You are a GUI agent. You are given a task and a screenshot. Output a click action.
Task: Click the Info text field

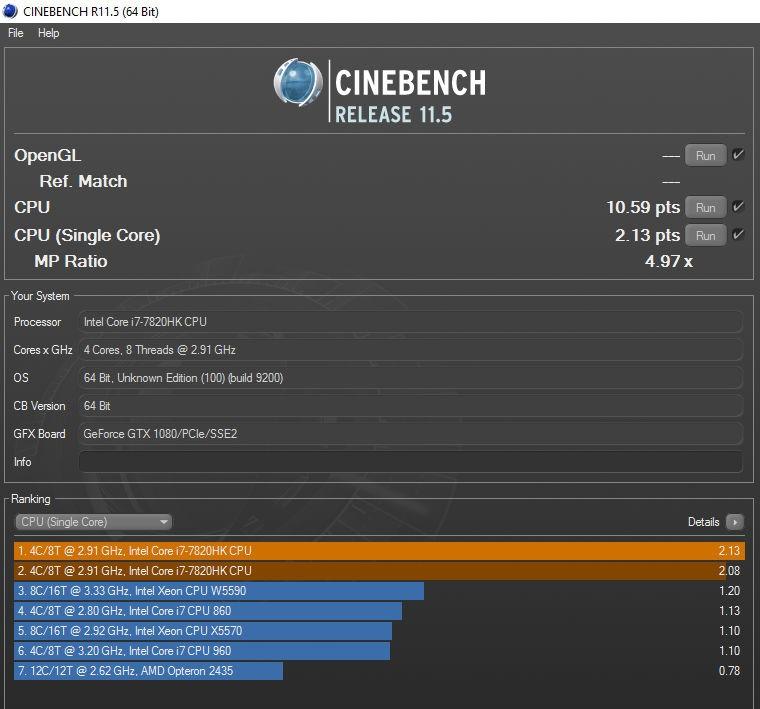click(410, 462)
